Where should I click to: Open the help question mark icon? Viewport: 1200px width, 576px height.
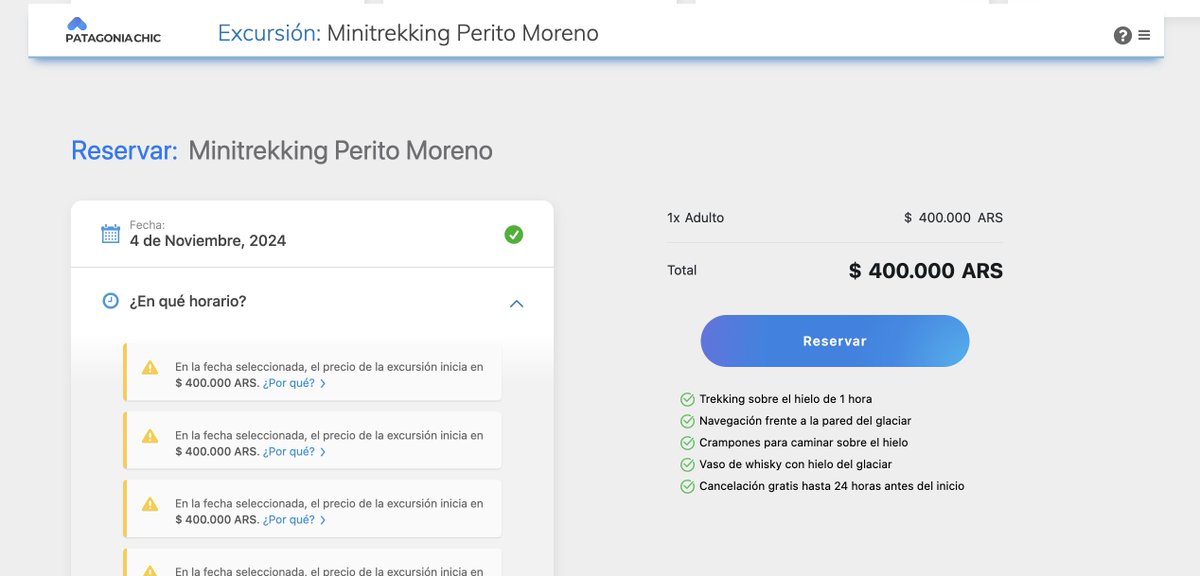tap(1122, 34)
